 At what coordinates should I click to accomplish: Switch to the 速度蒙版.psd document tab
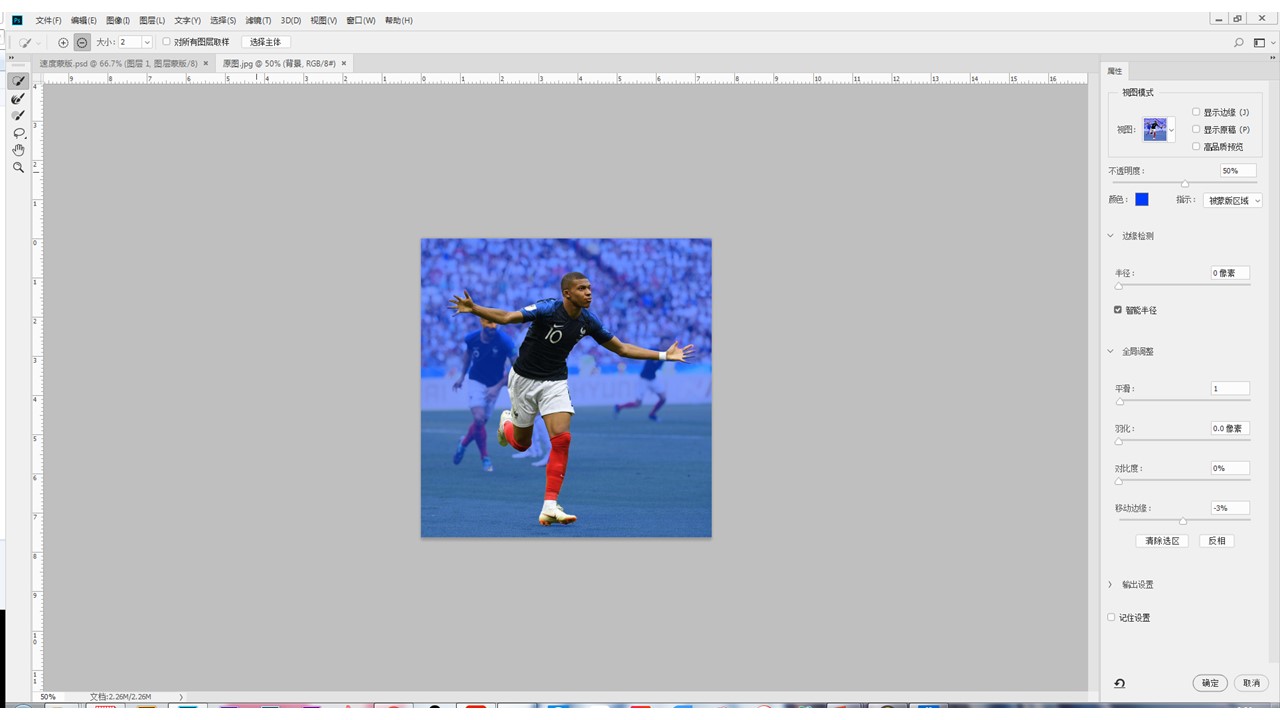pyautogui.click(x=118, y=63)
